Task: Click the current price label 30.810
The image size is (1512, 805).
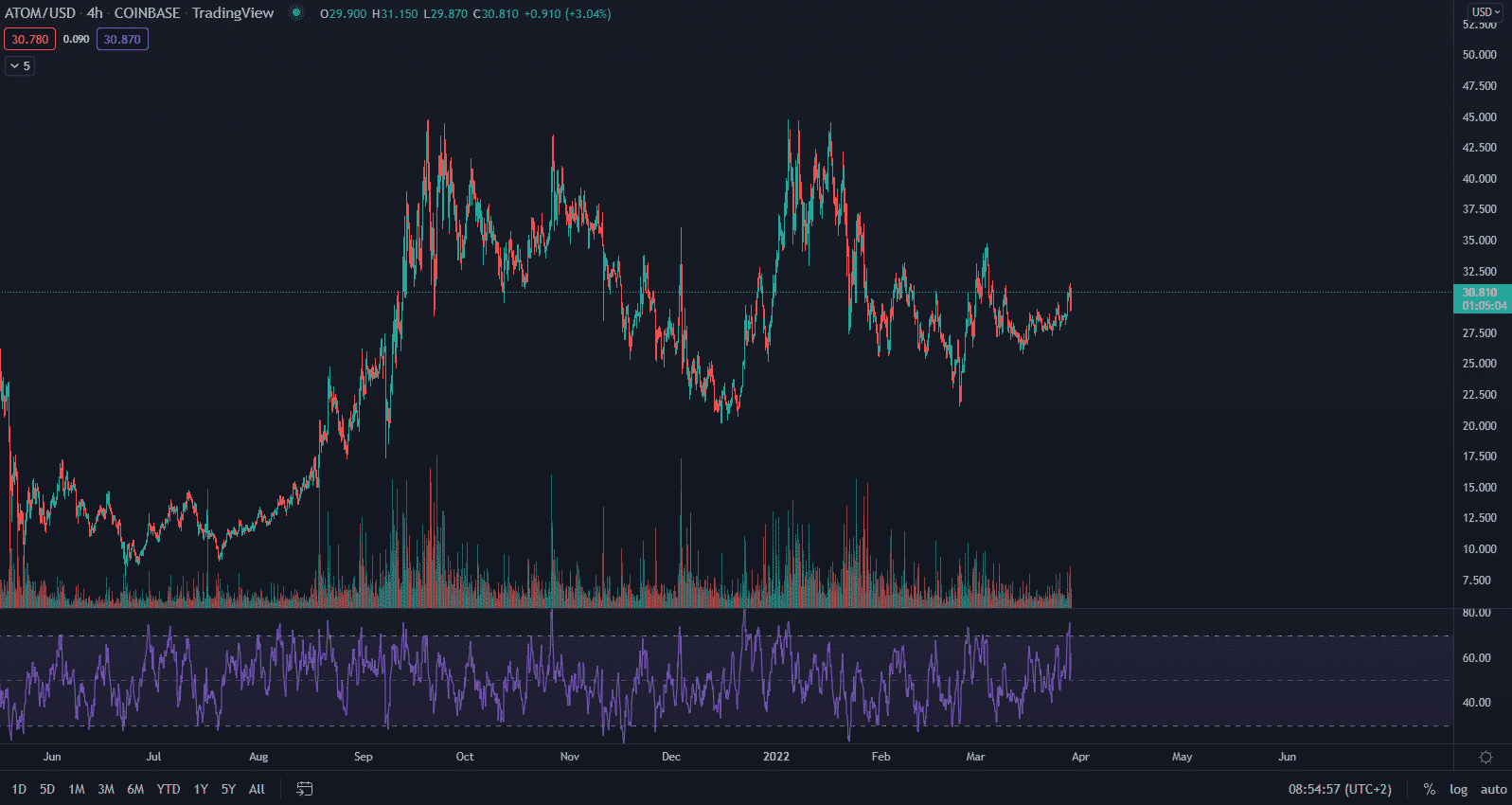Action: tap(1481, 293)
